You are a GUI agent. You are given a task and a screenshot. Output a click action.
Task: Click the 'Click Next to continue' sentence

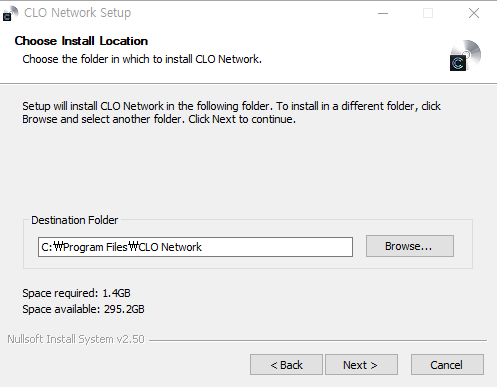(242, 119)
